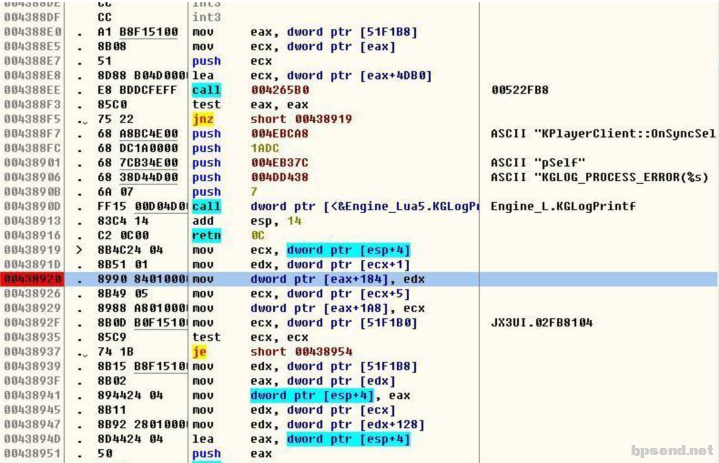This screenshot has height=463, width=719.
Task: Select address 004388E0 in address column
Action: (x=33, y=32)
